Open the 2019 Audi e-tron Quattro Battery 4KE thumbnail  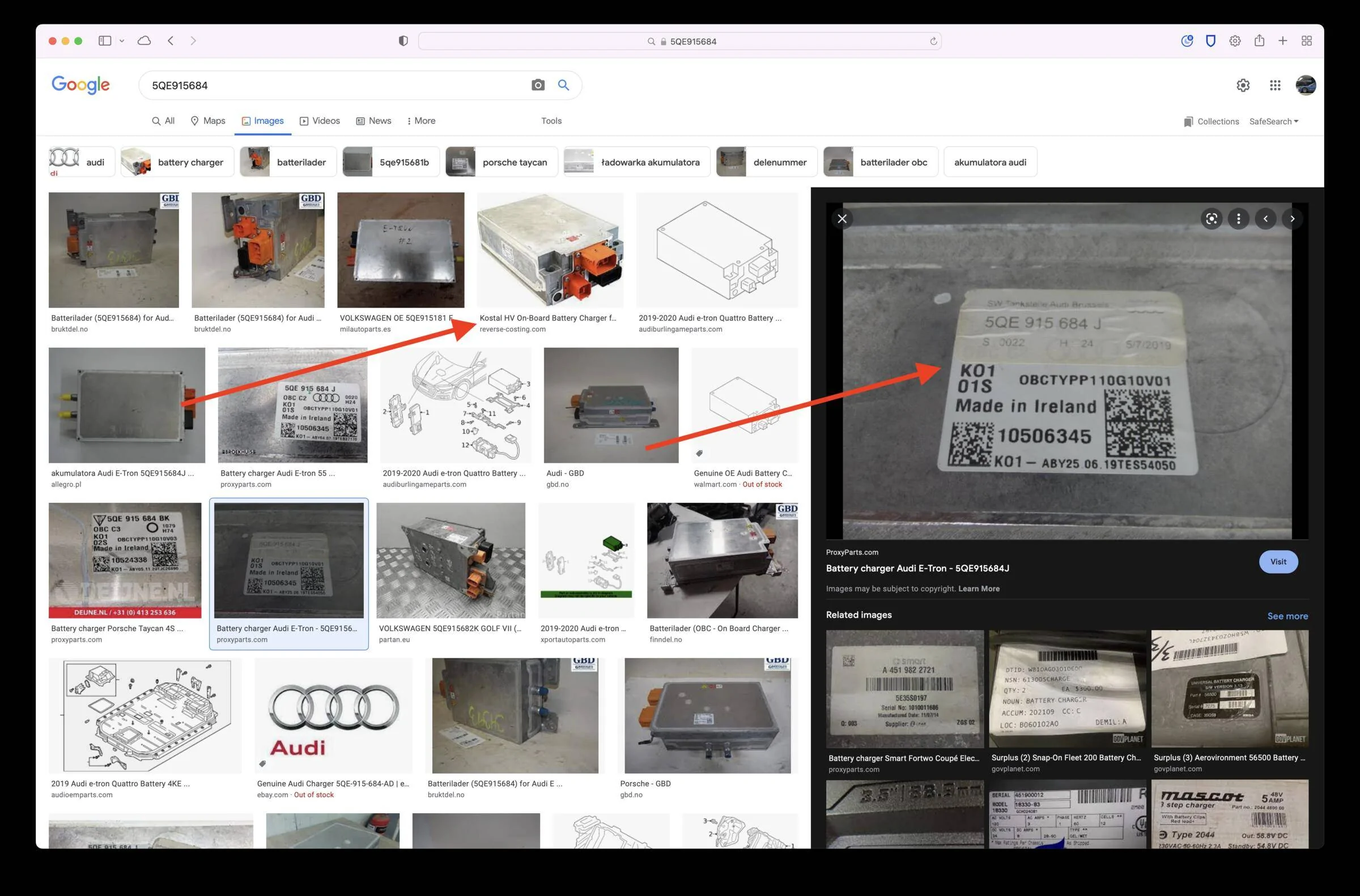coord(144,715)
